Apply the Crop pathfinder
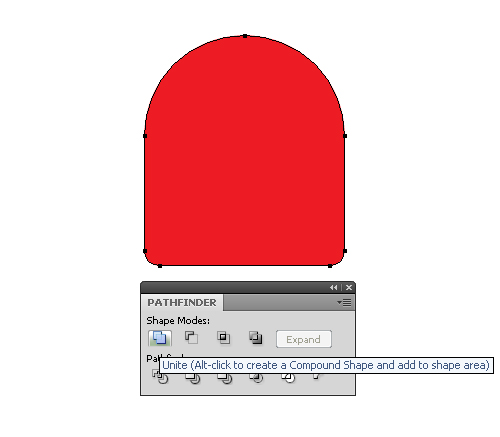The image size is (500, 437). (x=256, y=378)
